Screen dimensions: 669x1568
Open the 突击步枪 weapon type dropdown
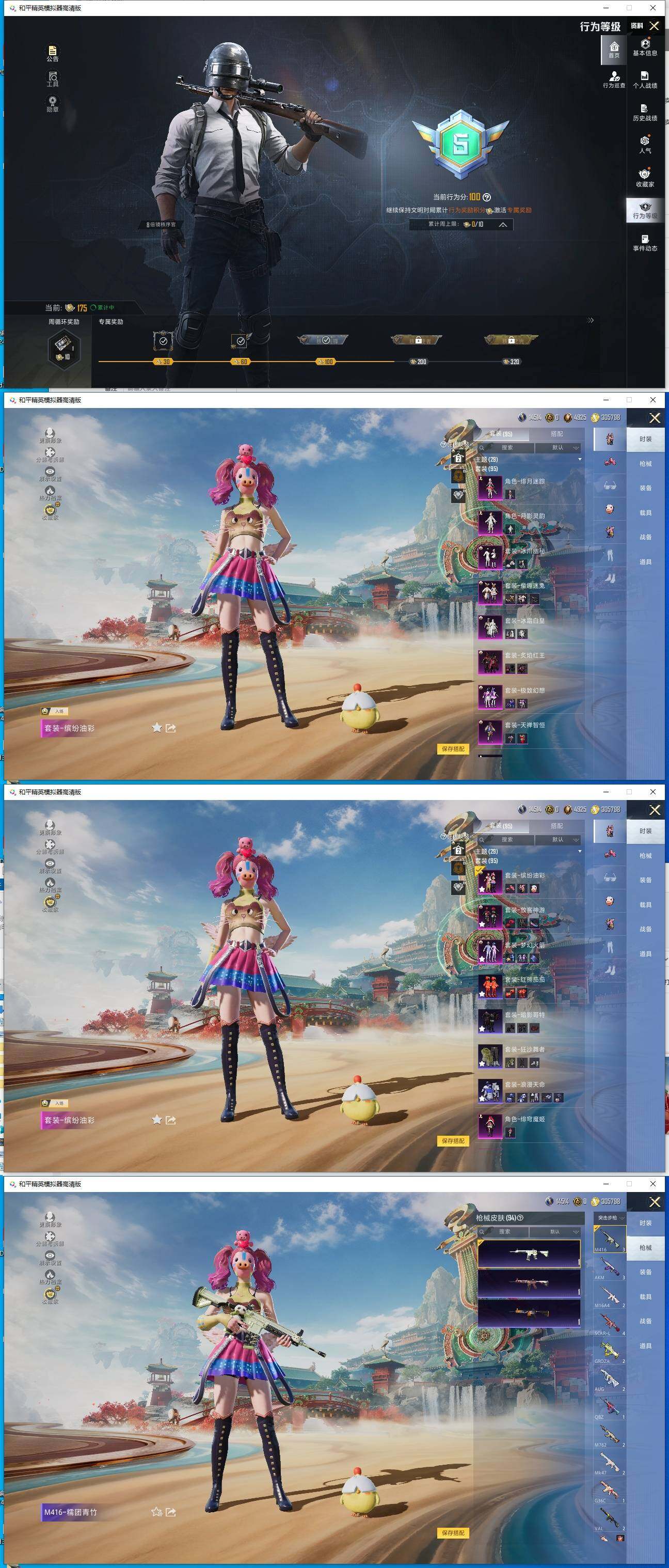click(610, 1218)
